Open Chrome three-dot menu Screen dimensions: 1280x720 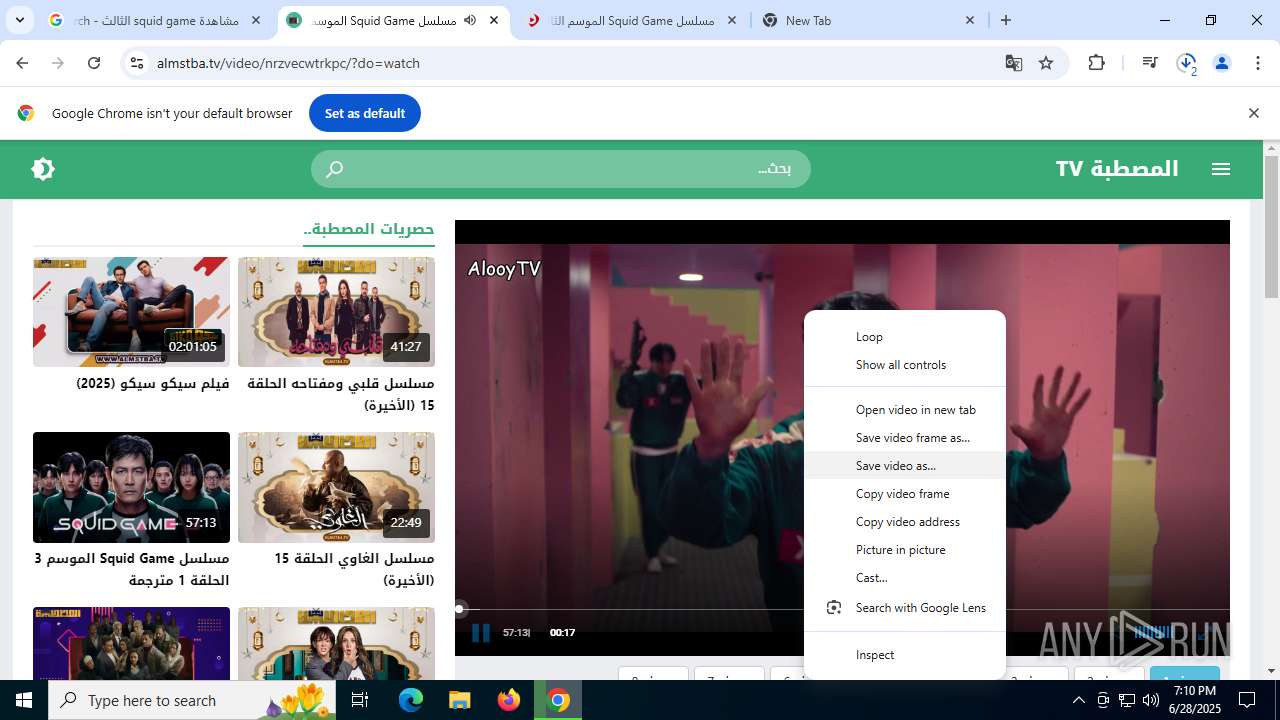point(1257,63)
